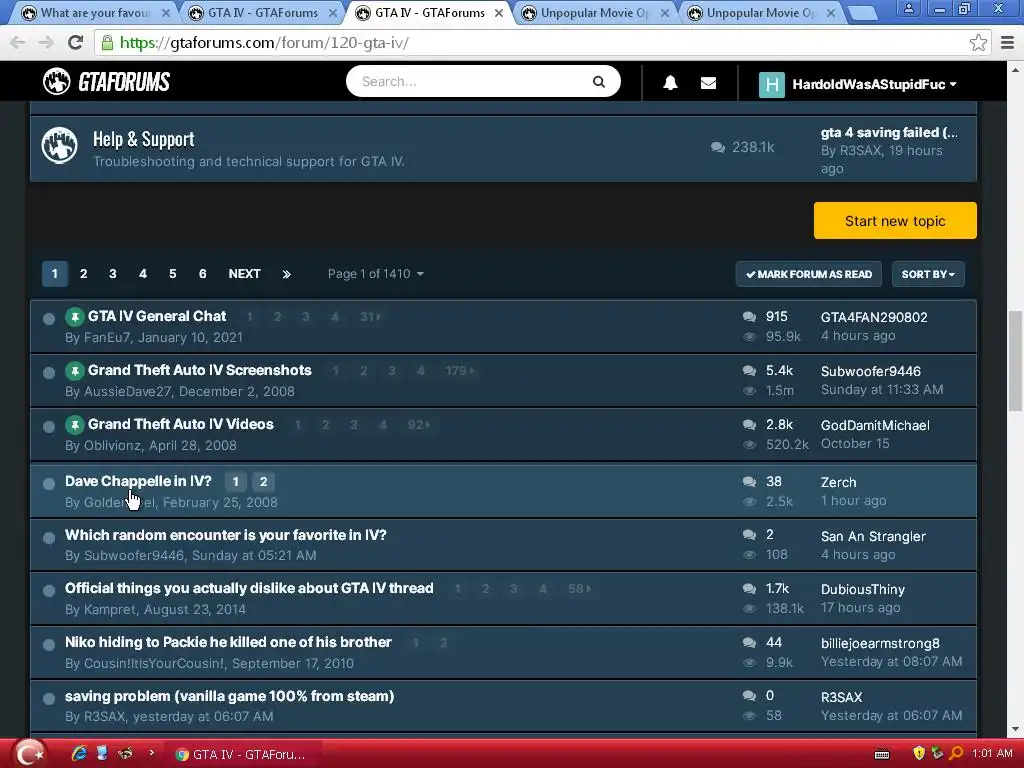
Task: Click MARK FORUM AS READ
Action: click(808, 274)
